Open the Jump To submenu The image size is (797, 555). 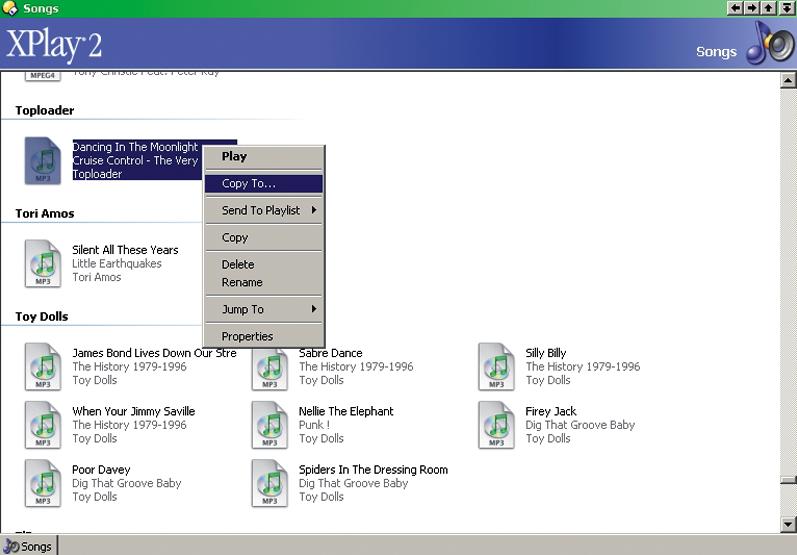(x=263, y=309)
